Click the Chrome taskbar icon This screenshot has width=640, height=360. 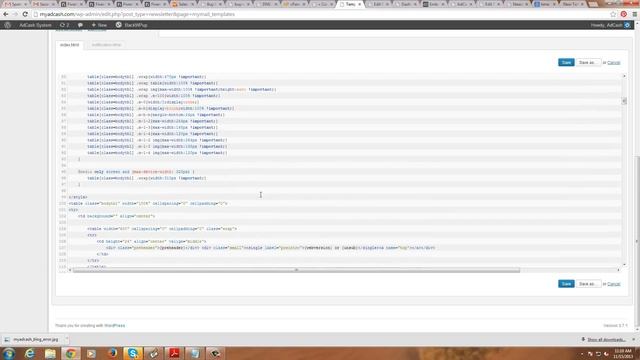coord(71,353)
